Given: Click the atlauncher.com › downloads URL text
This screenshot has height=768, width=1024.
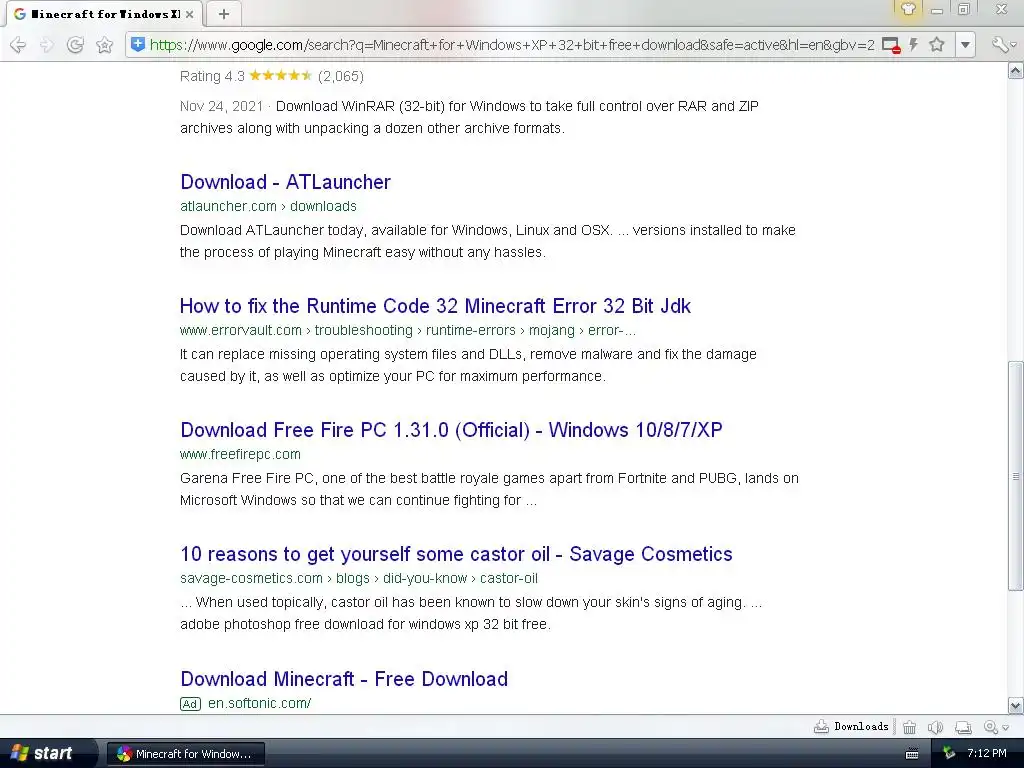Looking at the screenshot, I should (x=268, y=206).
